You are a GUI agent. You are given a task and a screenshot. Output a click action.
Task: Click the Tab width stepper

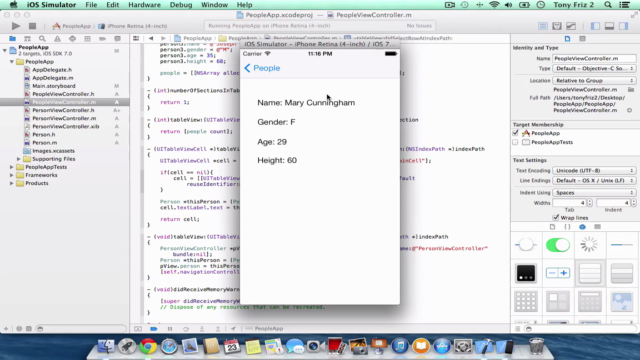tap(589, 203)
